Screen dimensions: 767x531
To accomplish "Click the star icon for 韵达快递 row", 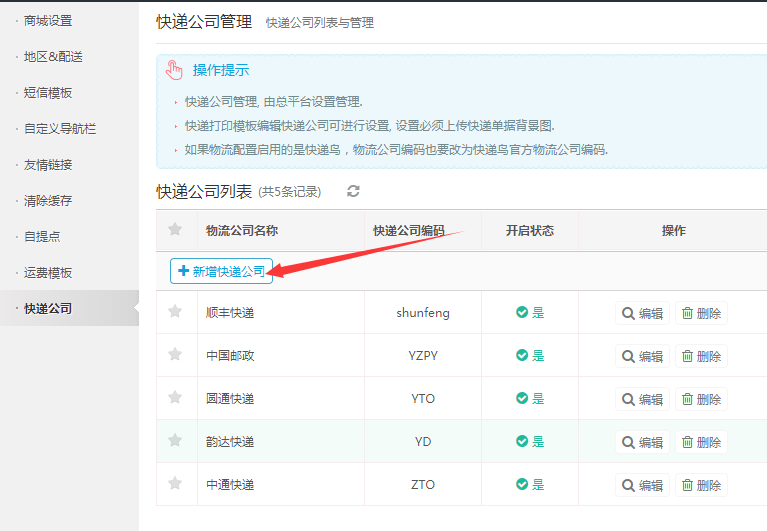I will point(175,441).
